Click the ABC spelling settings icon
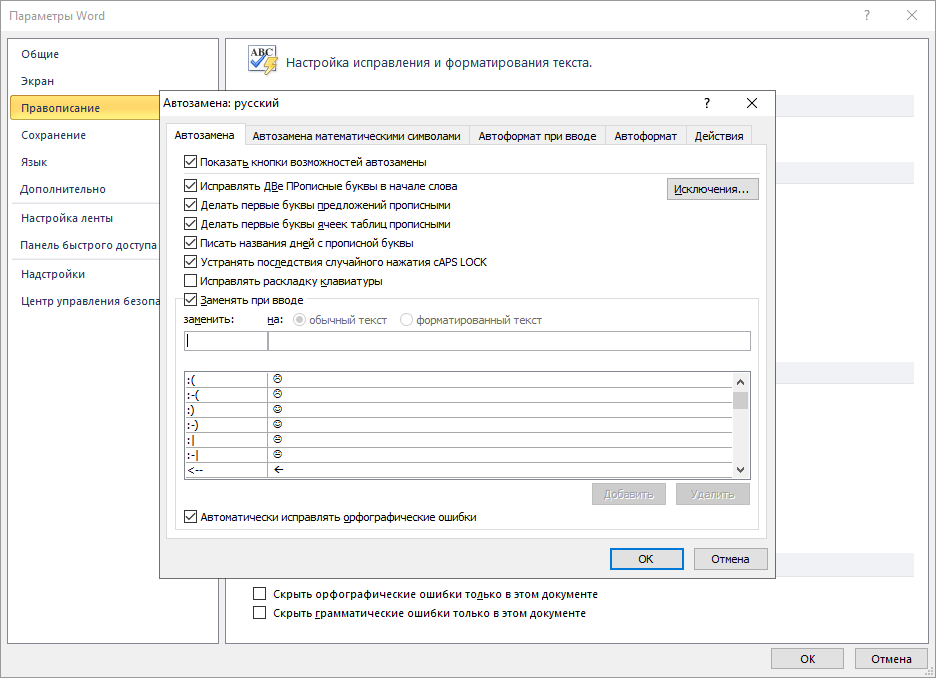The height and width of the screenshot is (678, 936). pos(262,61)
